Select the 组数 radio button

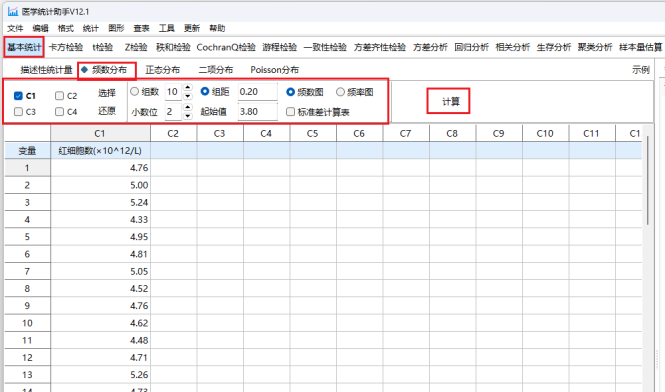pyautogui.click(x=134, y=92)
